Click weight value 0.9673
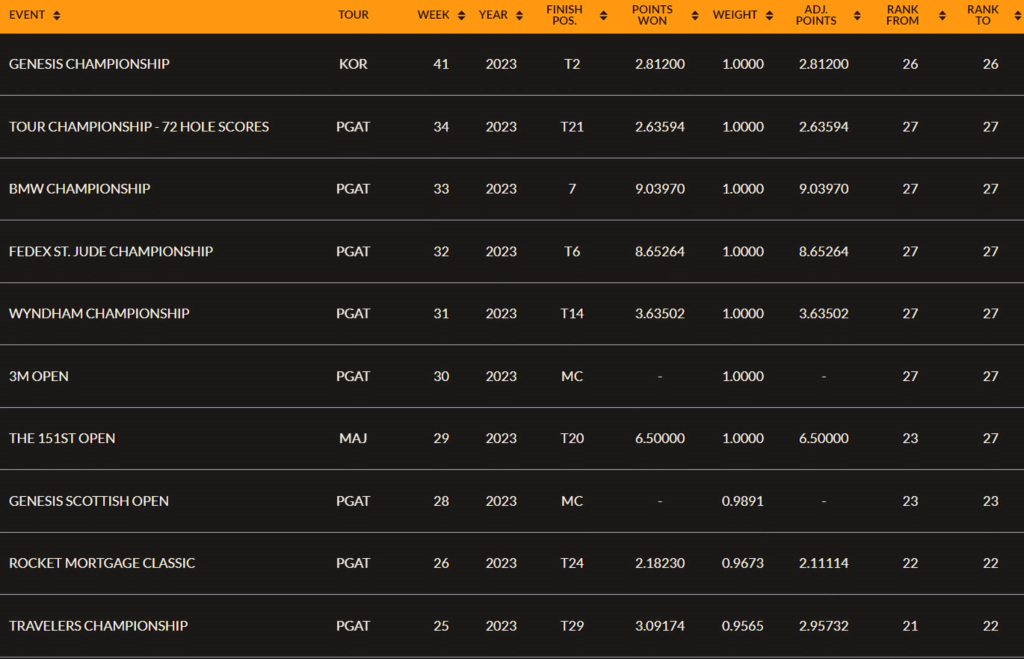 click(743, 563)
